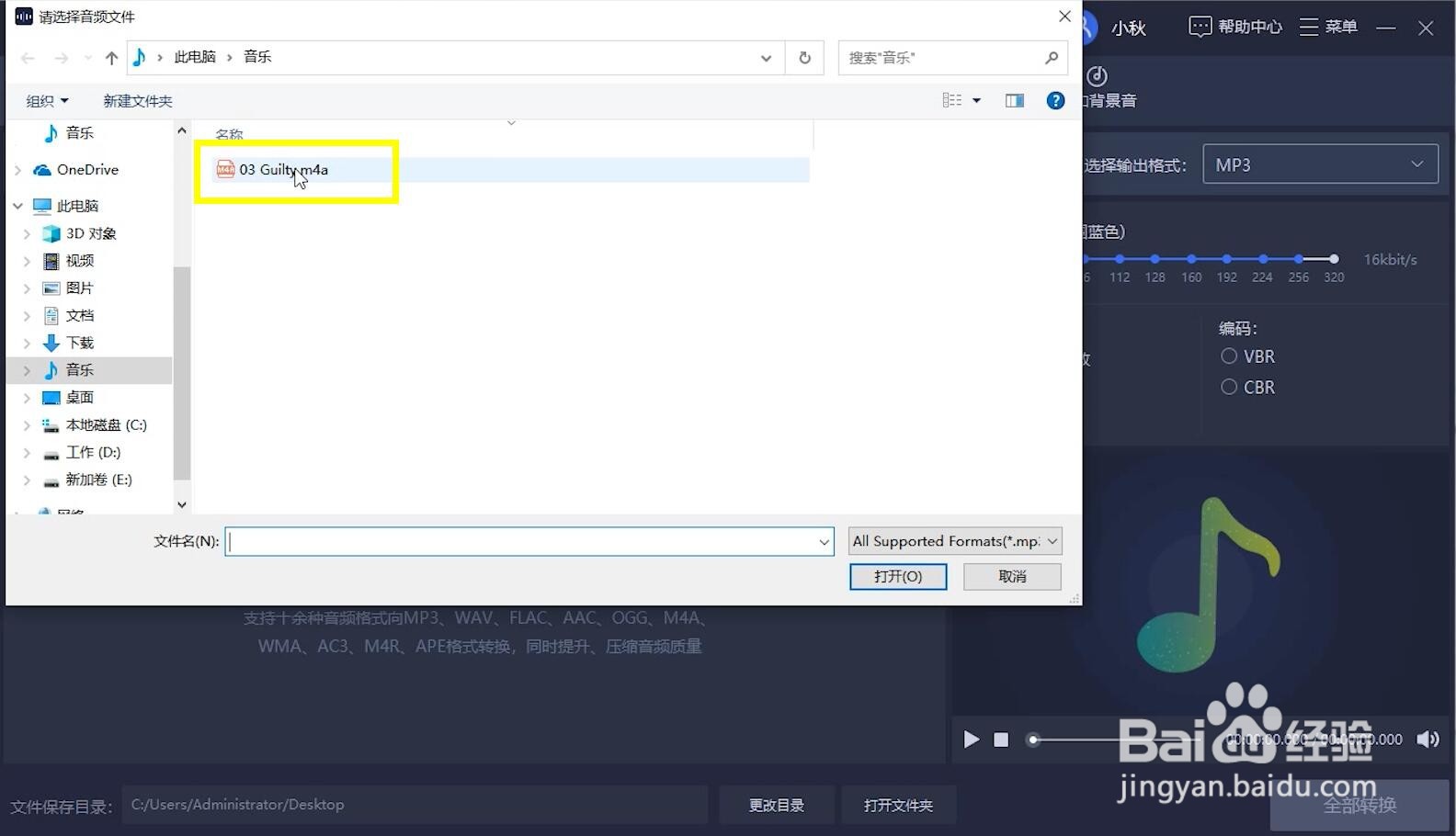1456x836 pixels.
Task: Click the 取消 button
Action: coord(1012,576)
